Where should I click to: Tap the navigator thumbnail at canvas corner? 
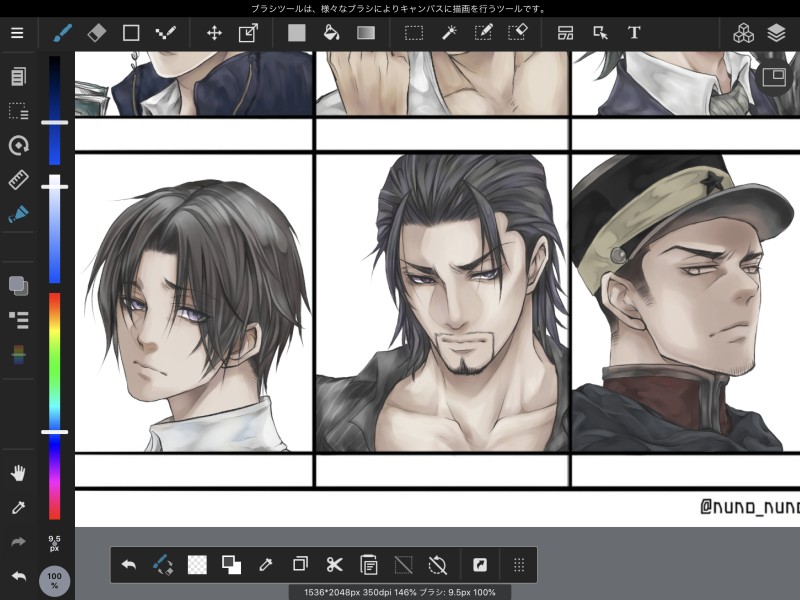773,77
